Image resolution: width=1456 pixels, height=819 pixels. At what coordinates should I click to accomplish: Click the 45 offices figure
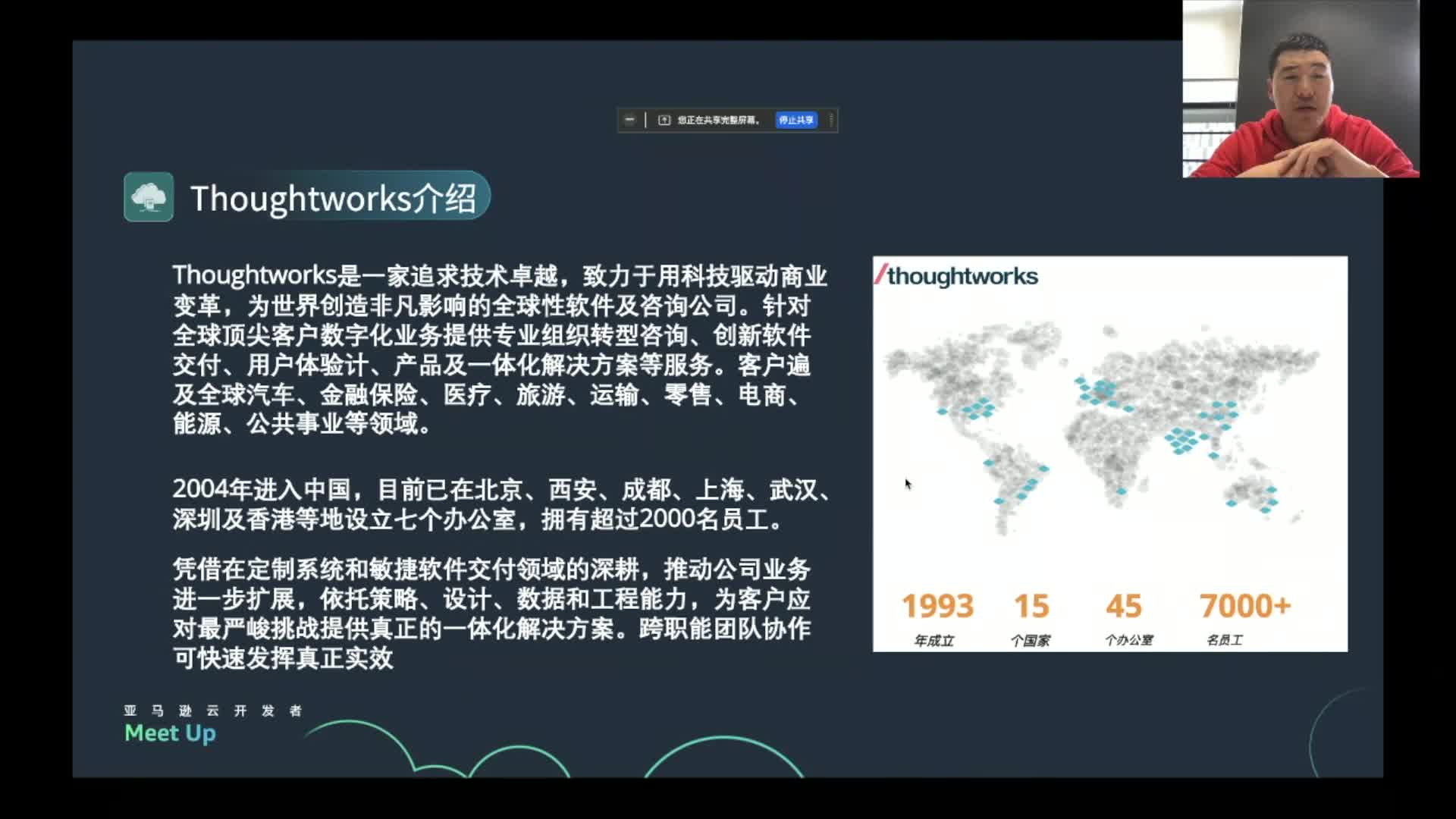pos(1124,606)
